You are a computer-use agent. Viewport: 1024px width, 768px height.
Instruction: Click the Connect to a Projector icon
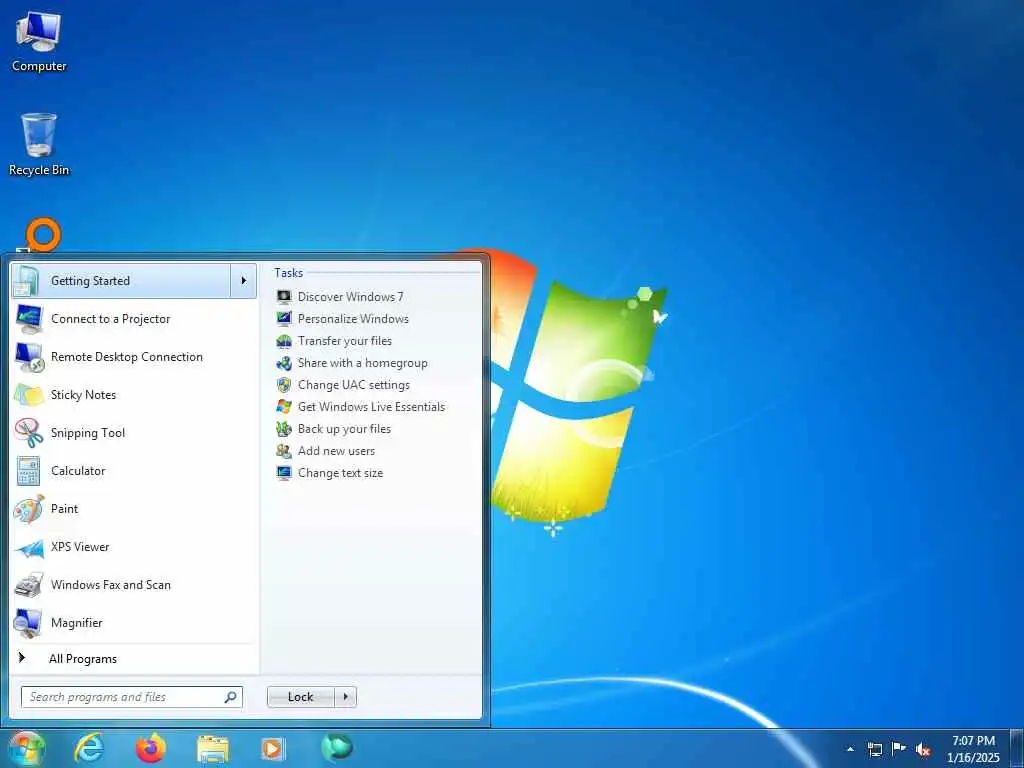[x=29, y=319]
